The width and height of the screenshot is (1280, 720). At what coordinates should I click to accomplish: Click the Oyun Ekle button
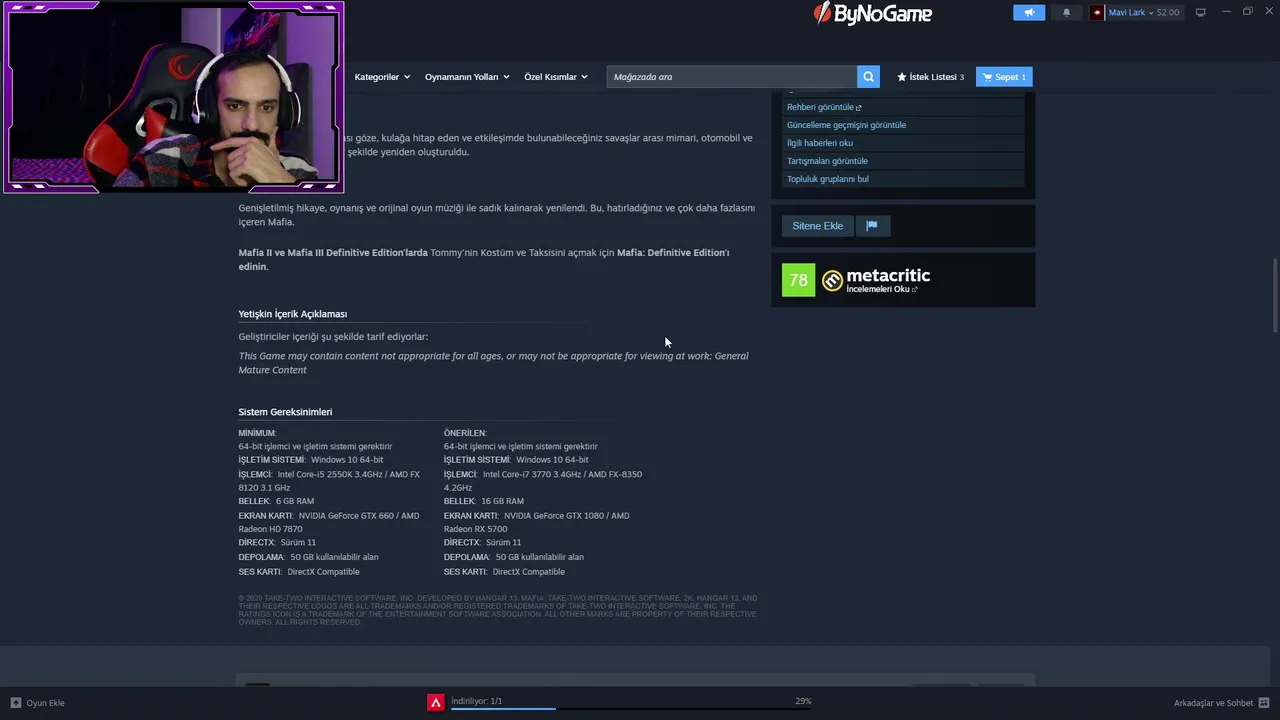pos(38,703)
